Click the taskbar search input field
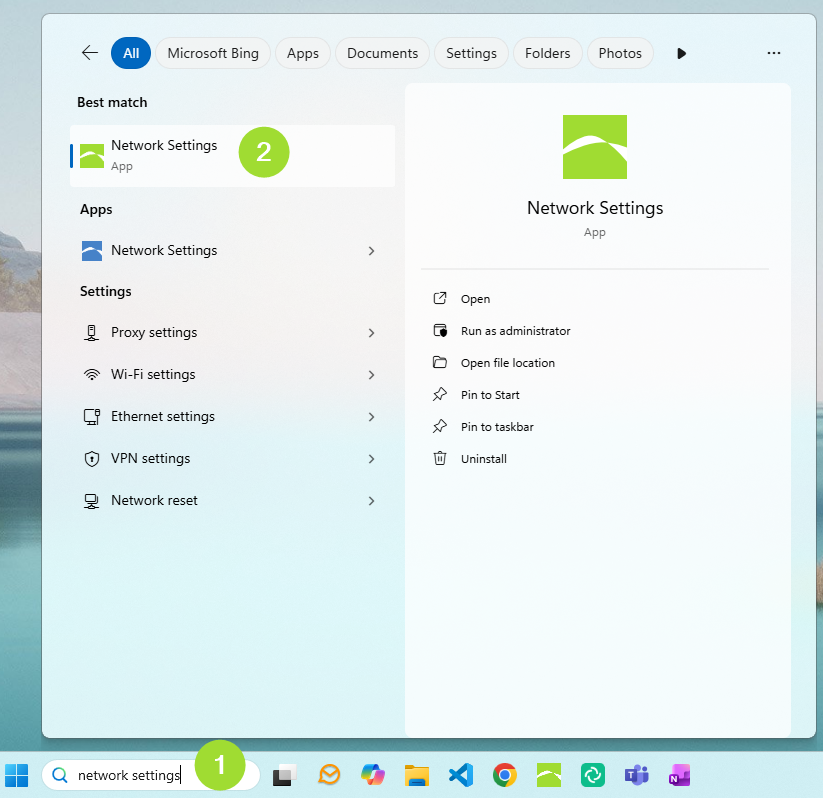 click(x=128, y=775)
